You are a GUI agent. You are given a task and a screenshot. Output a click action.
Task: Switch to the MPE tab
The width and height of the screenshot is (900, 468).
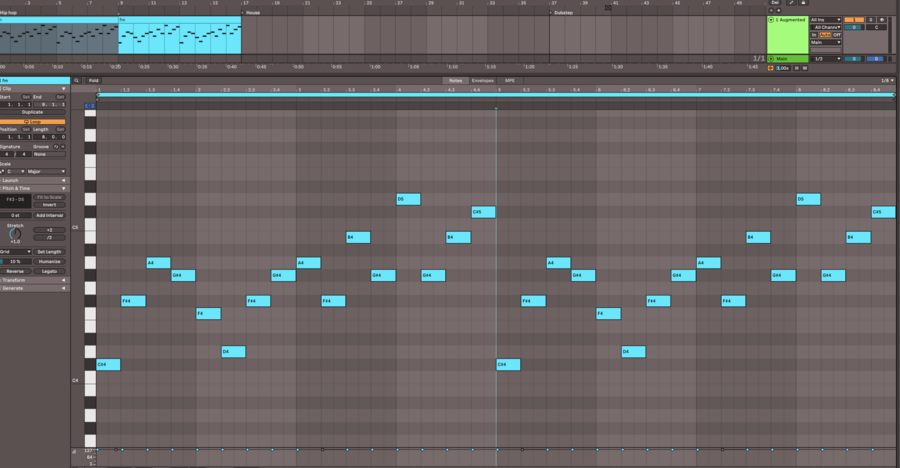click(x=510, y=81)
